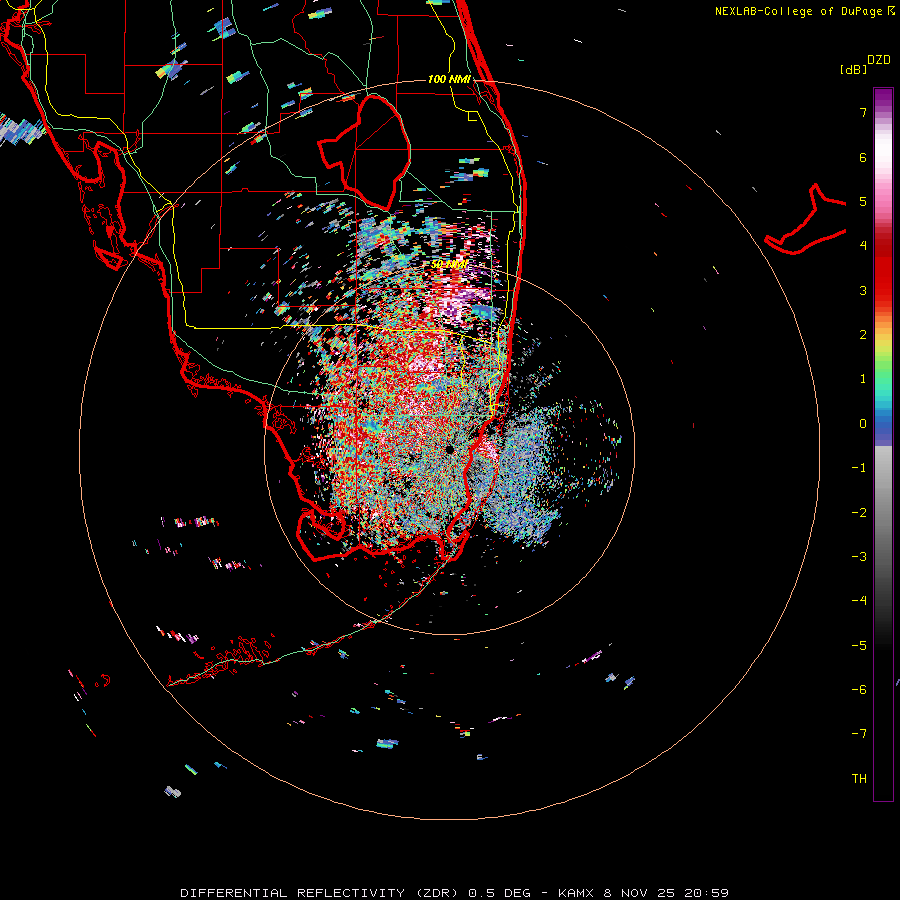
Task: Click the -4 scale label
Action: point(859,600)
